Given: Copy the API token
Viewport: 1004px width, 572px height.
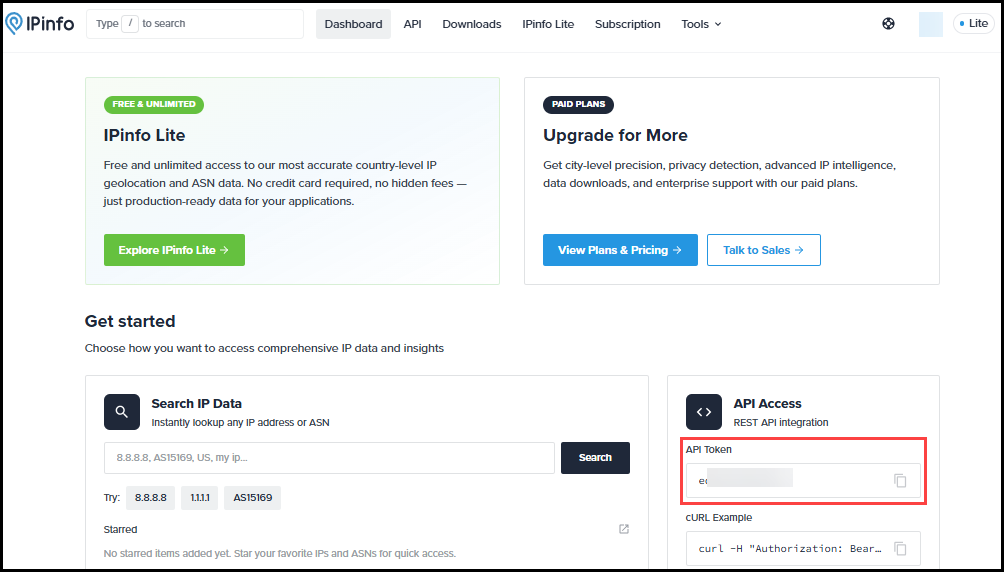Looking at the screenshot, I should 900,481.
